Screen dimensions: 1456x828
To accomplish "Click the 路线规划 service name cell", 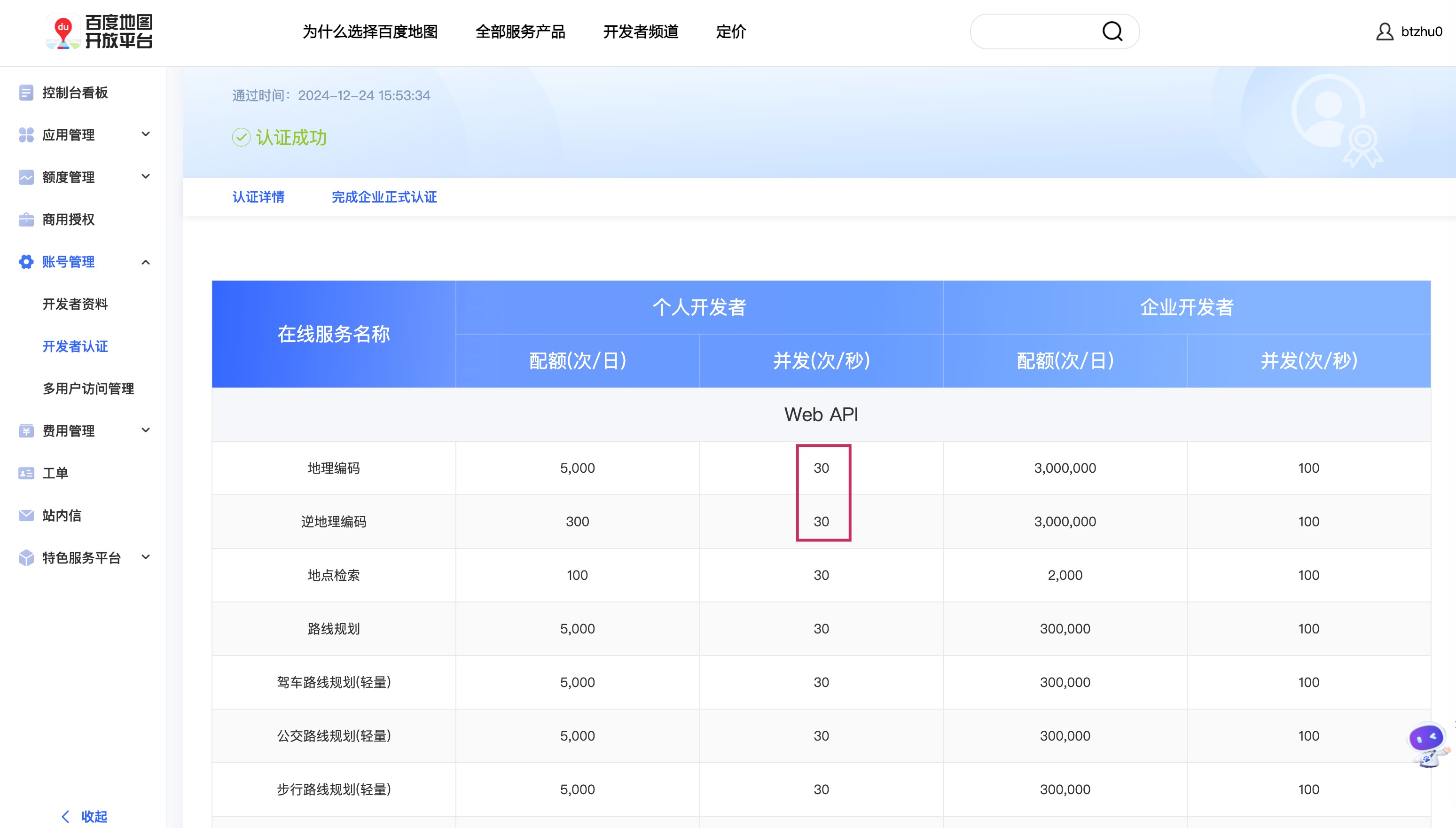I will [334, 628].
